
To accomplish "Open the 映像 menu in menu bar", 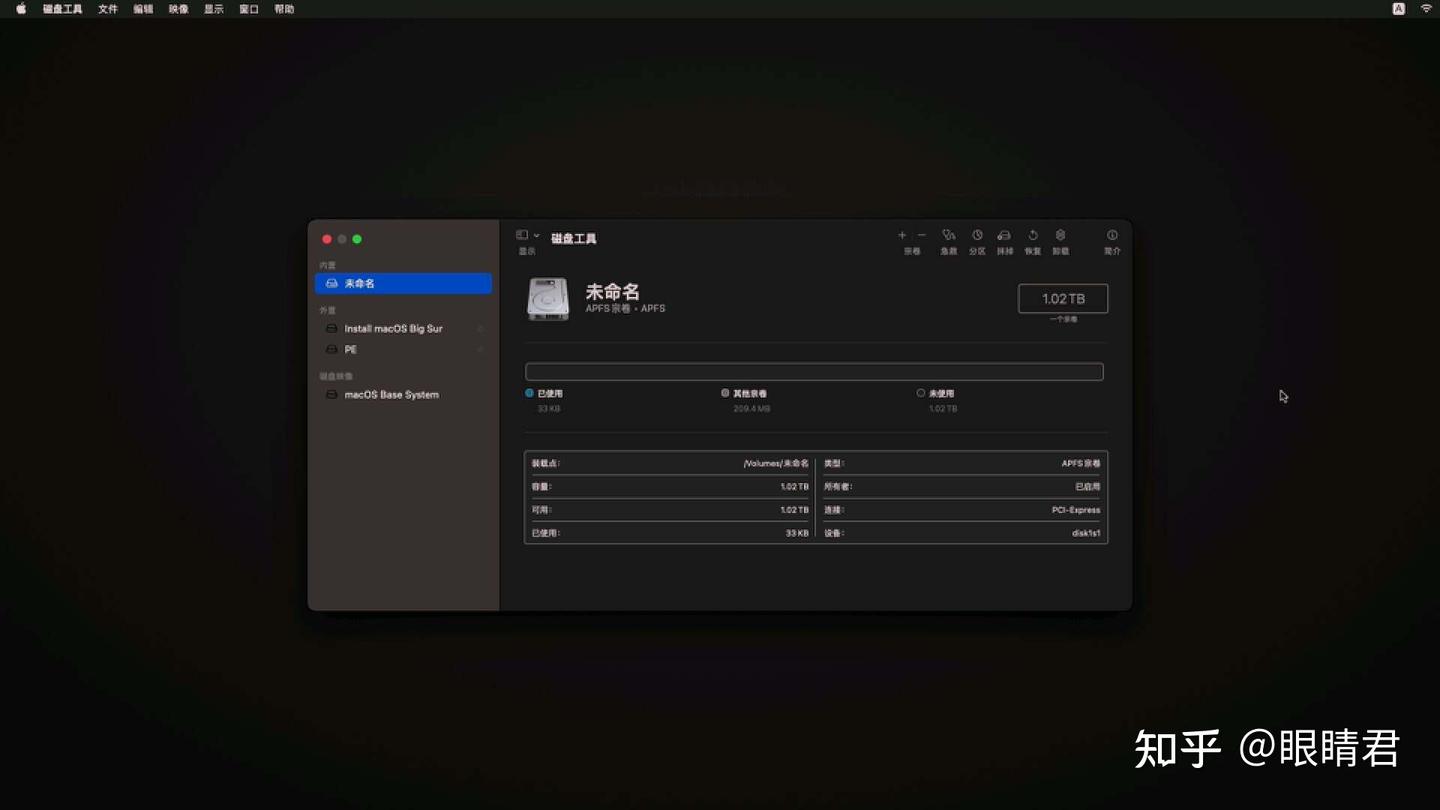I will coord(178,8).
